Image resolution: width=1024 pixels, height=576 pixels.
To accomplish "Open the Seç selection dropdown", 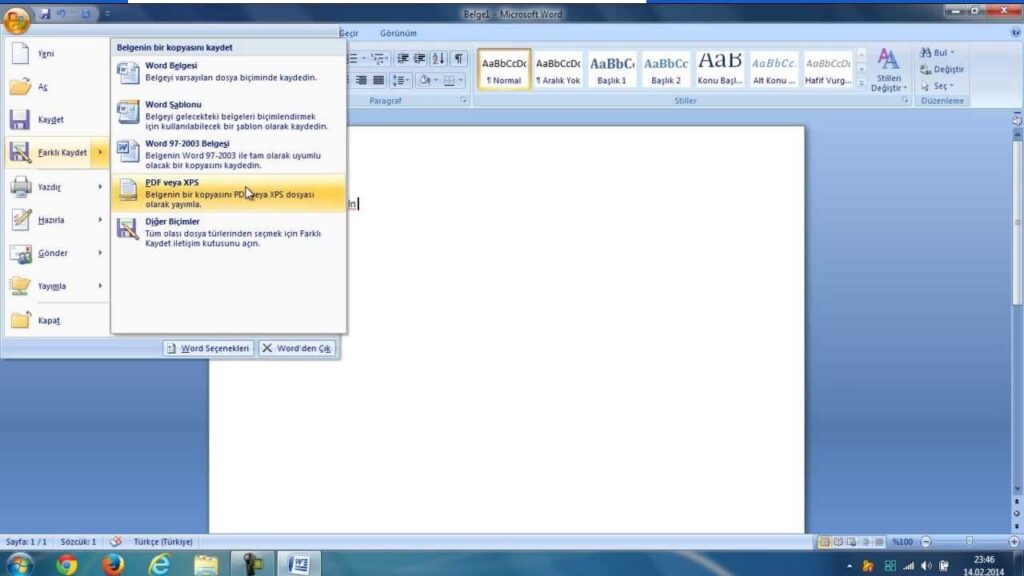I will [x=937, y=86].
